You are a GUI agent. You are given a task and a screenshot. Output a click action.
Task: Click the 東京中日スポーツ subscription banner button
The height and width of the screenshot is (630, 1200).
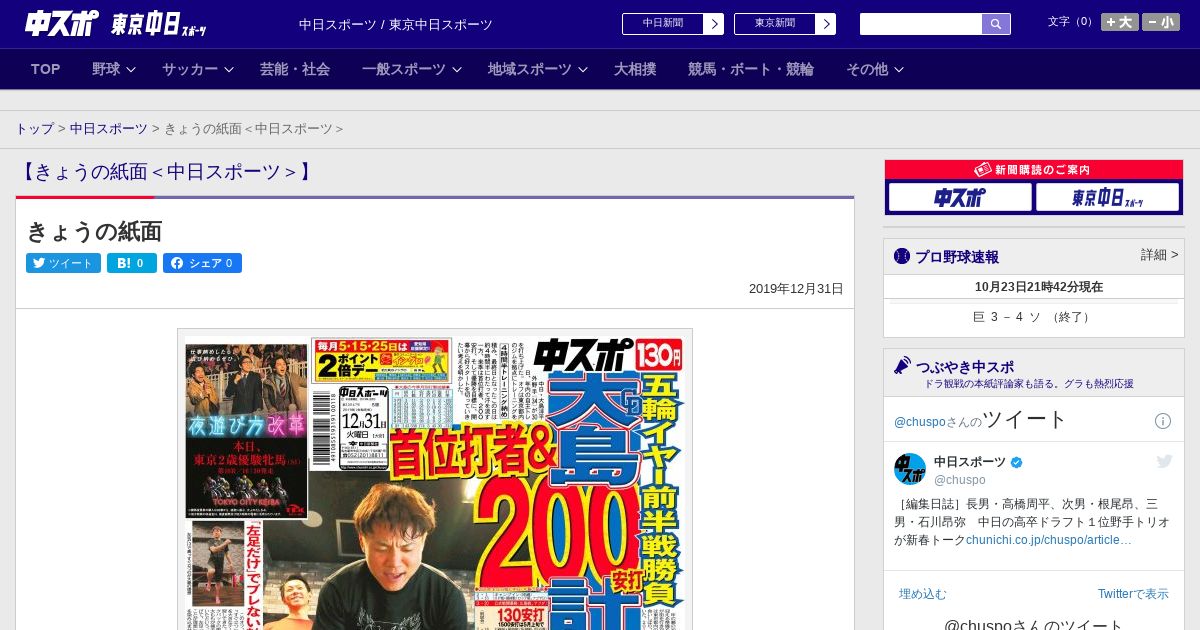coord(1108,198)
